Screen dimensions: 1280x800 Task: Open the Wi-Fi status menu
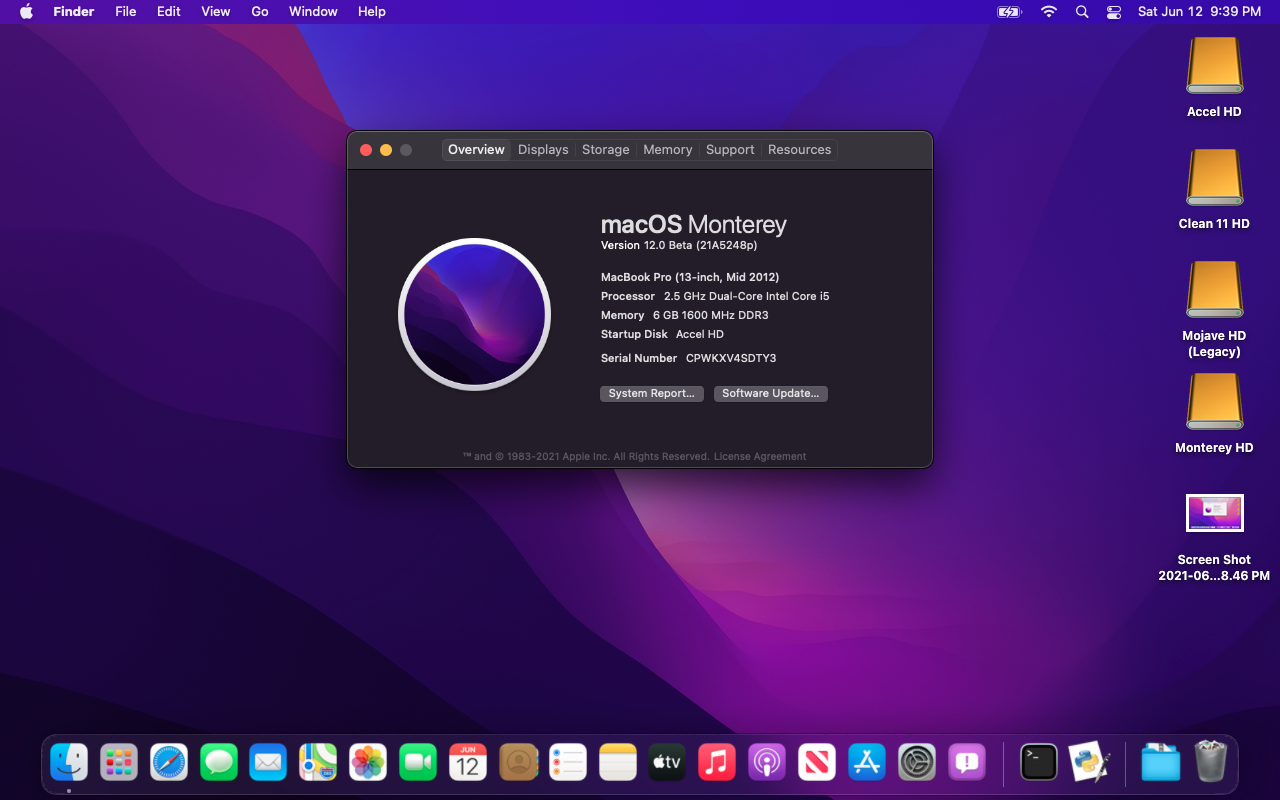coord(1048,12)
